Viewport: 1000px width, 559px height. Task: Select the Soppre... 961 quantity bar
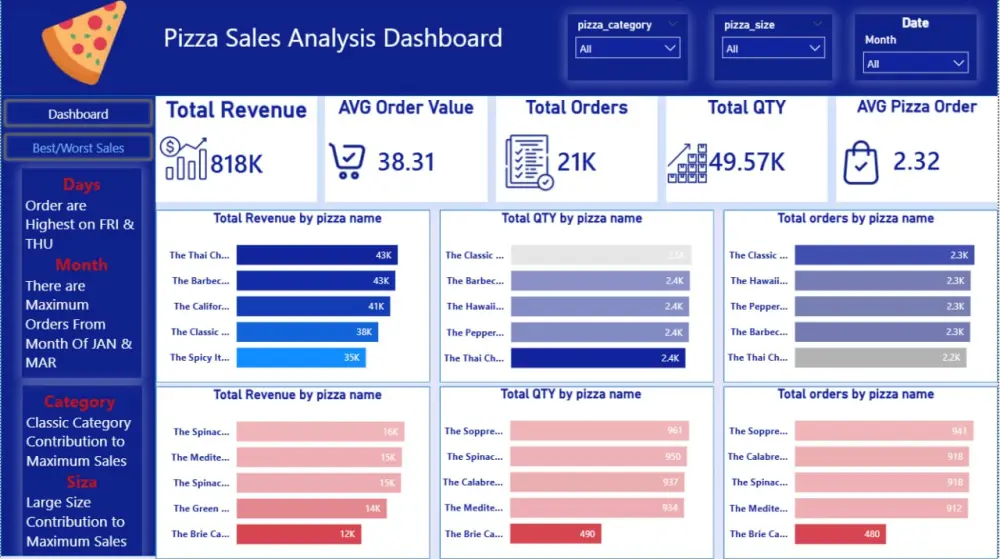tap(599, 431)
